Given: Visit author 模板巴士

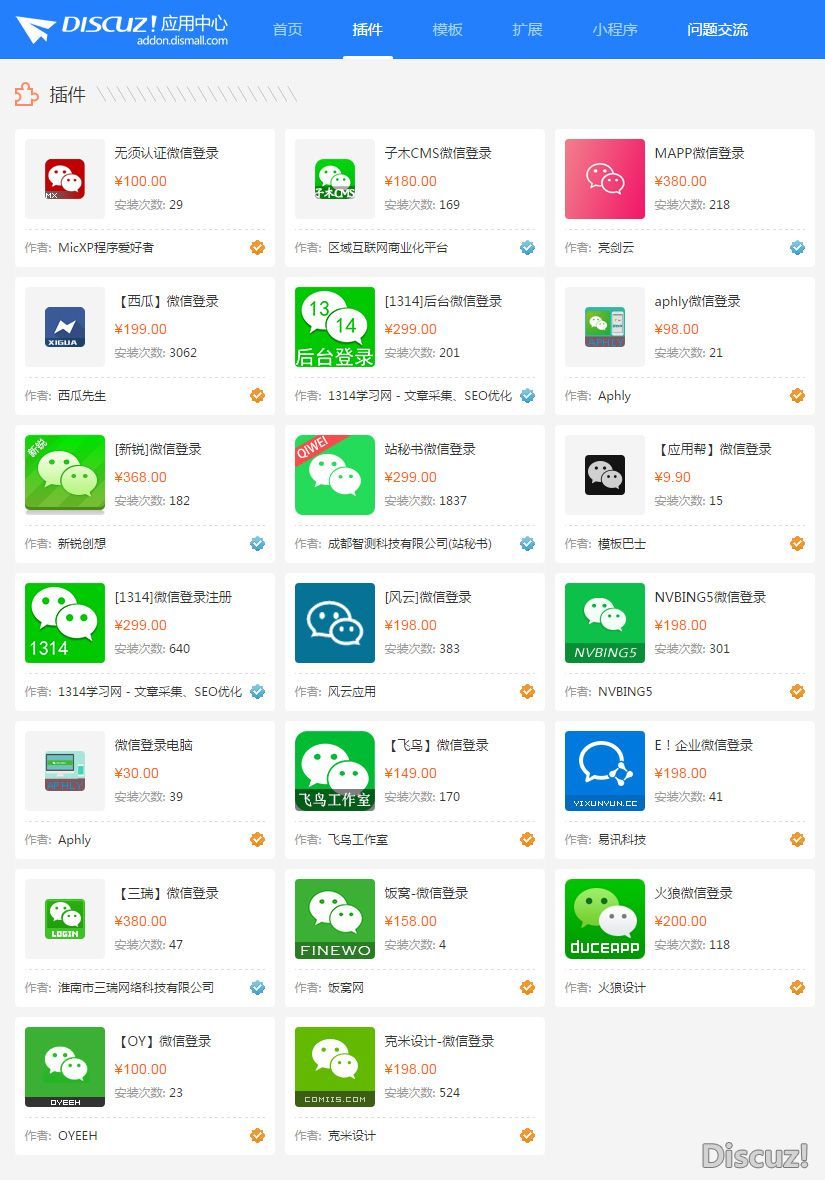Looking at the screenshot, I should pos(622,543).
